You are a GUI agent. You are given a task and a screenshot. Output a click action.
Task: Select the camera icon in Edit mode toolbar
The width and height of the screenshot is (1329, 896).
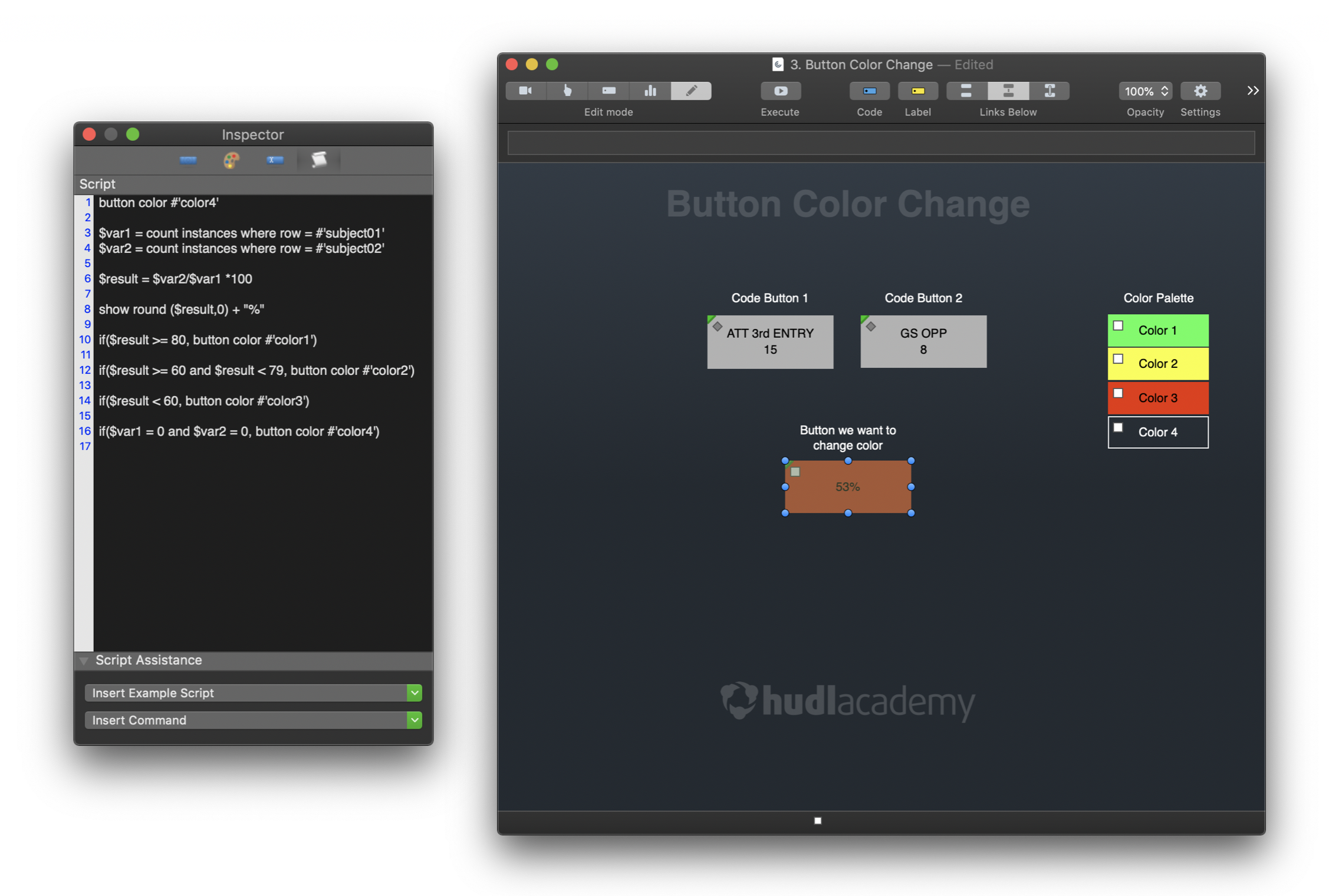pyautogui.click(x=526, y=91)
